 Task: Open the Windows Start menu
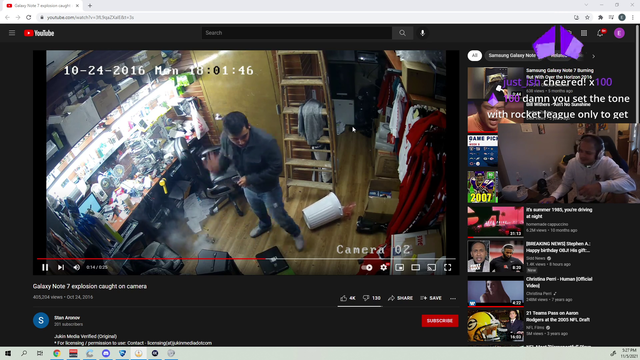(x=8, y=353)
